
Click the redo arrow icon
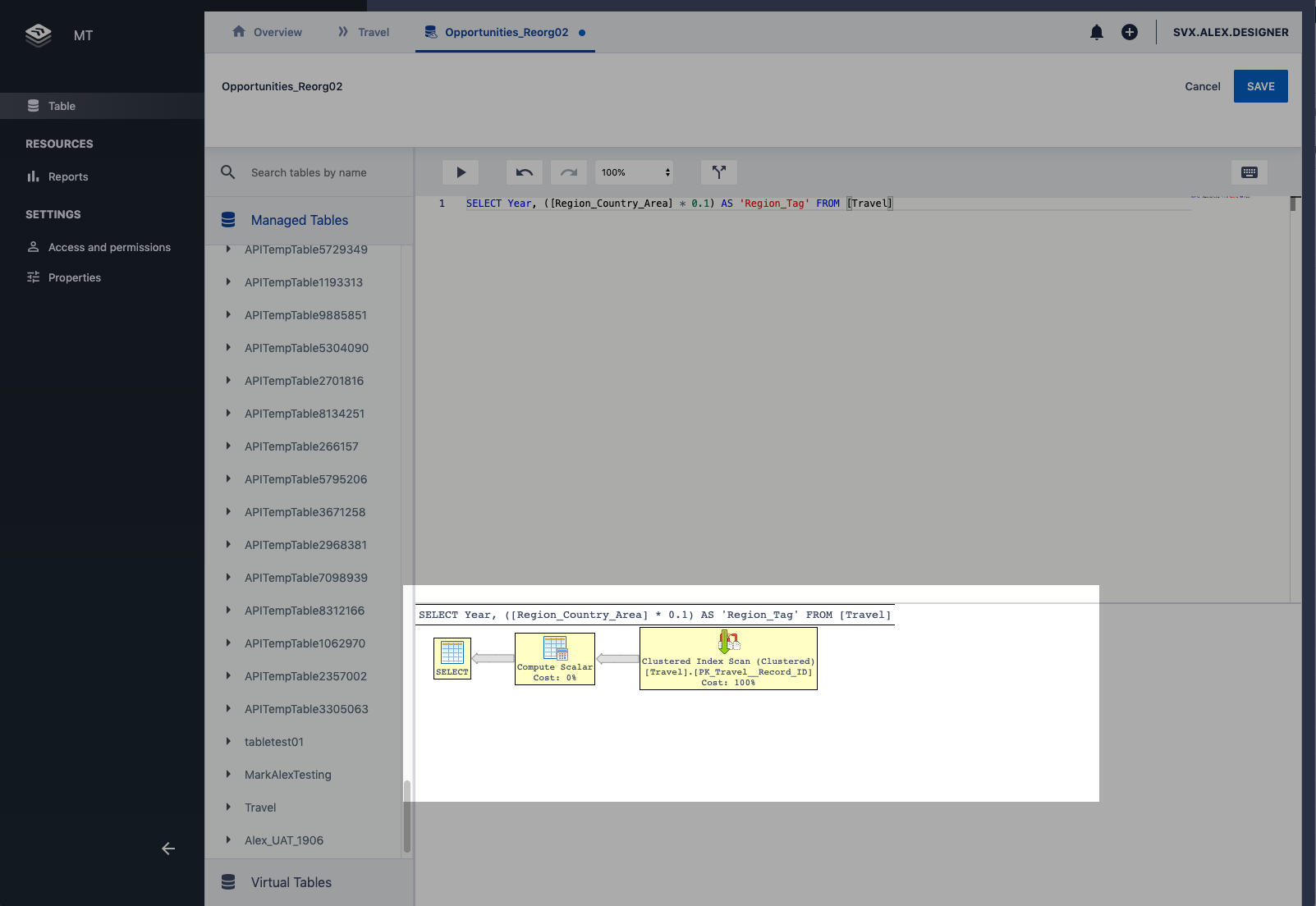[569, 172]
